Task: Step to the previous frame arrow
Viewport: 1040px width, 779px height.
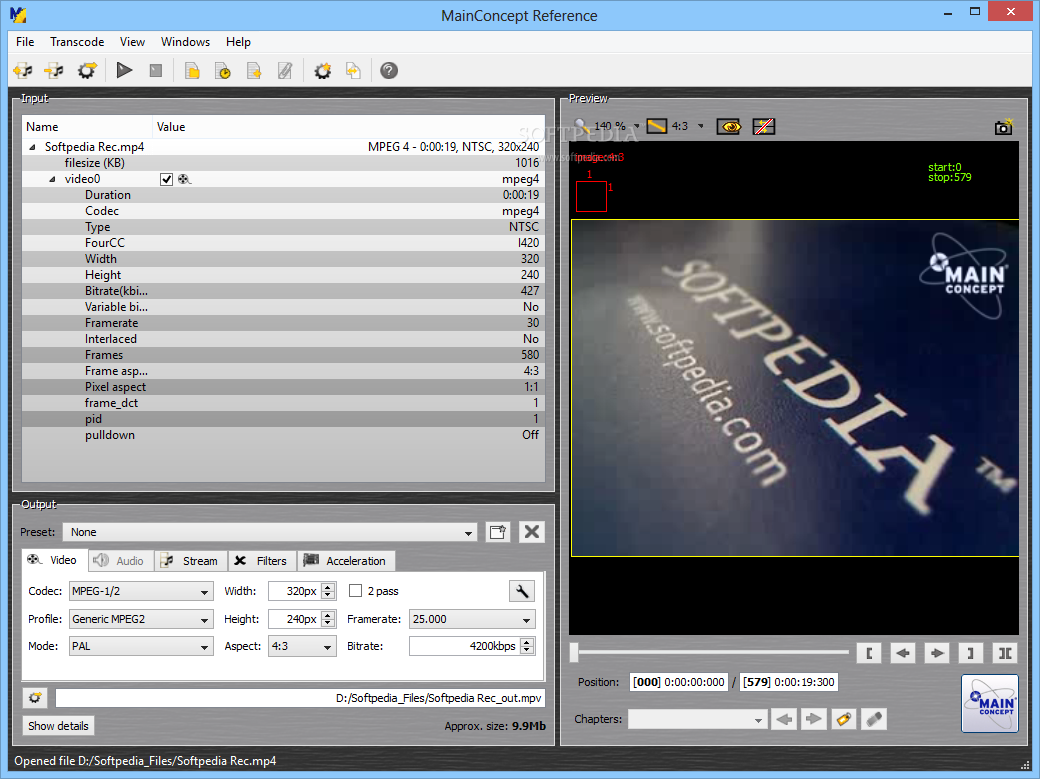Action: (x=903, y=653)
